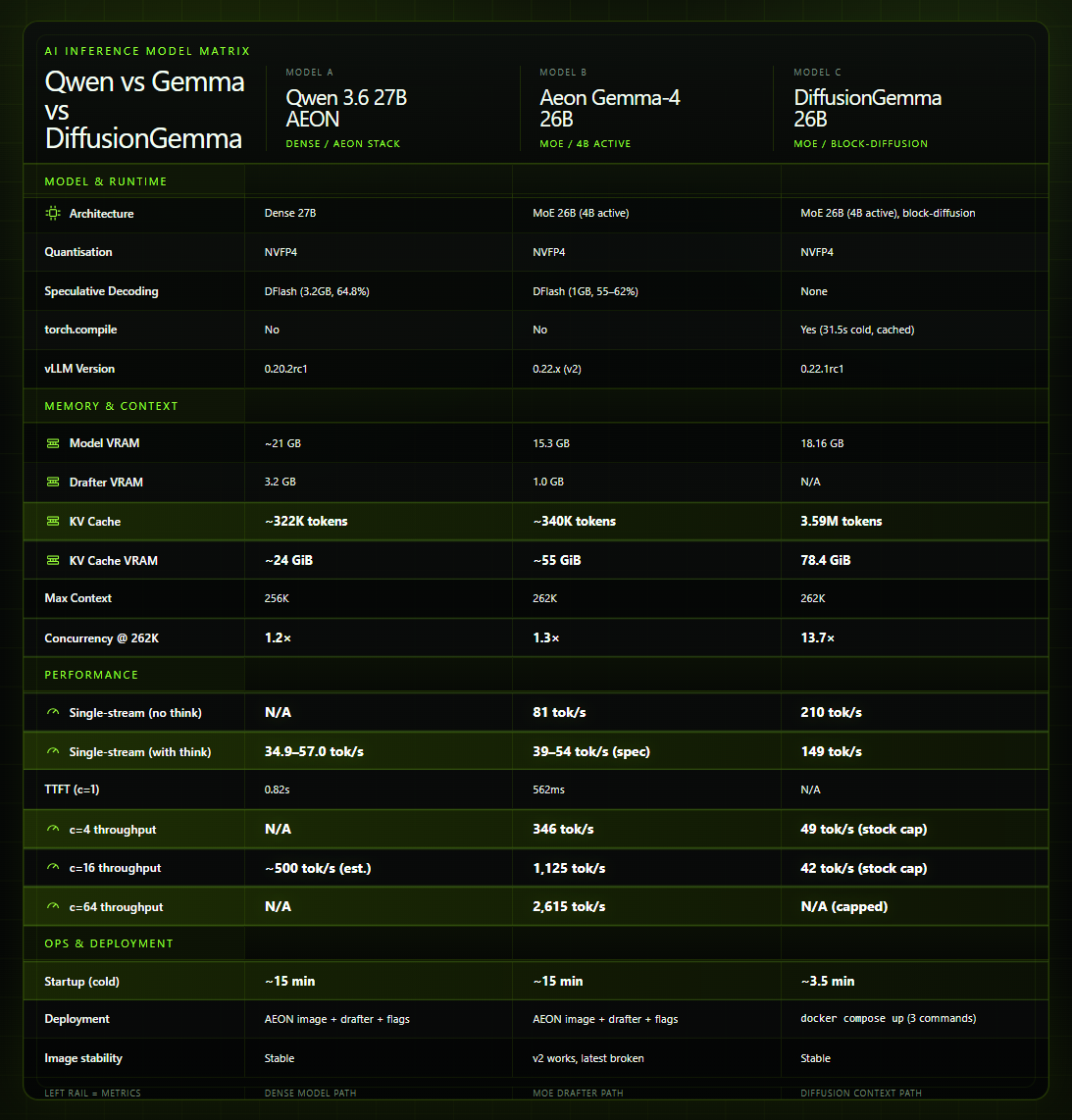Click the 'docker compose up (3 commands)' cell
Screen dimensions: 1072x1120
(x=889, y=1019)
